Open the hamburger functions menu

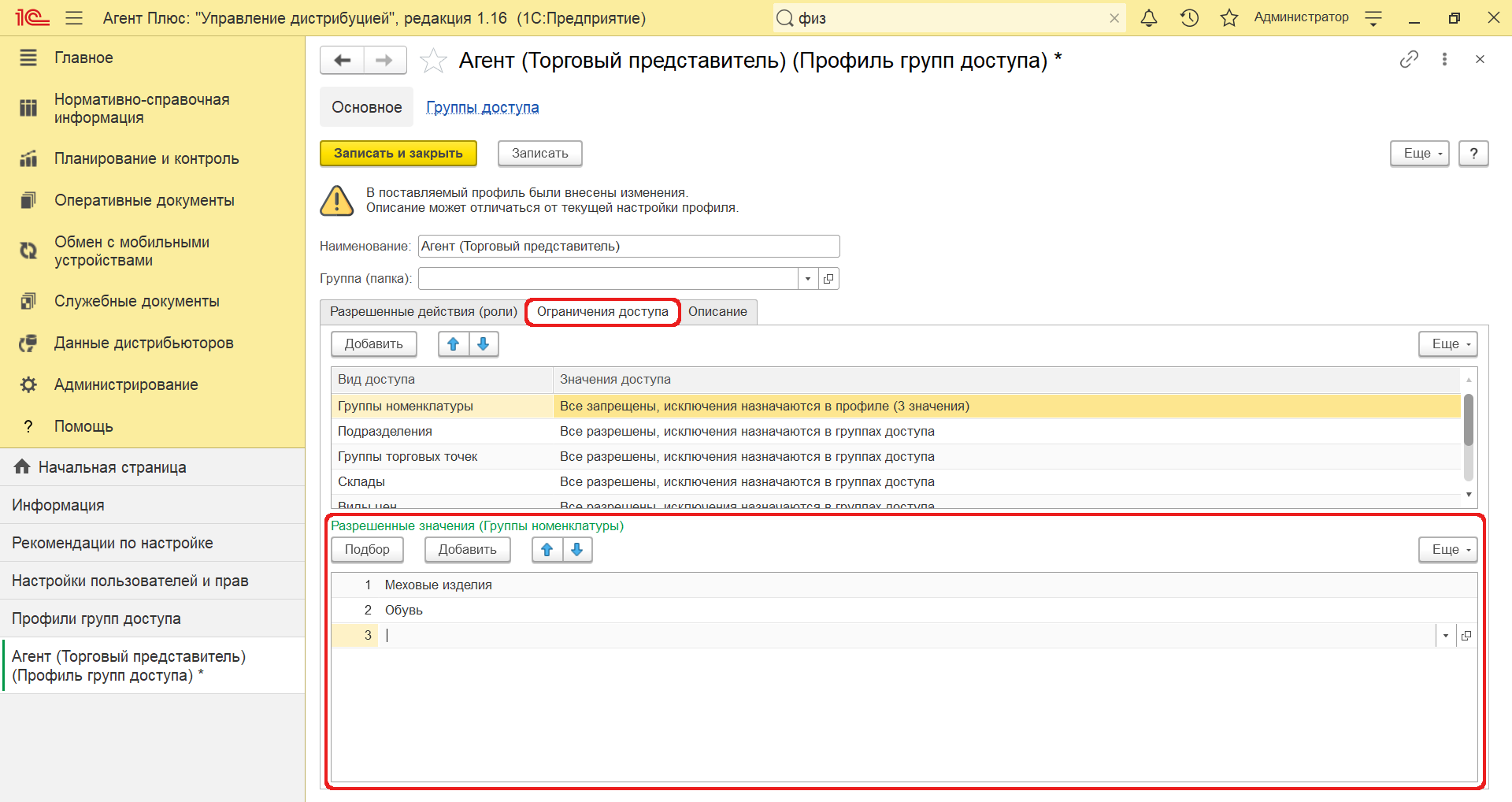tap(74, 18)
